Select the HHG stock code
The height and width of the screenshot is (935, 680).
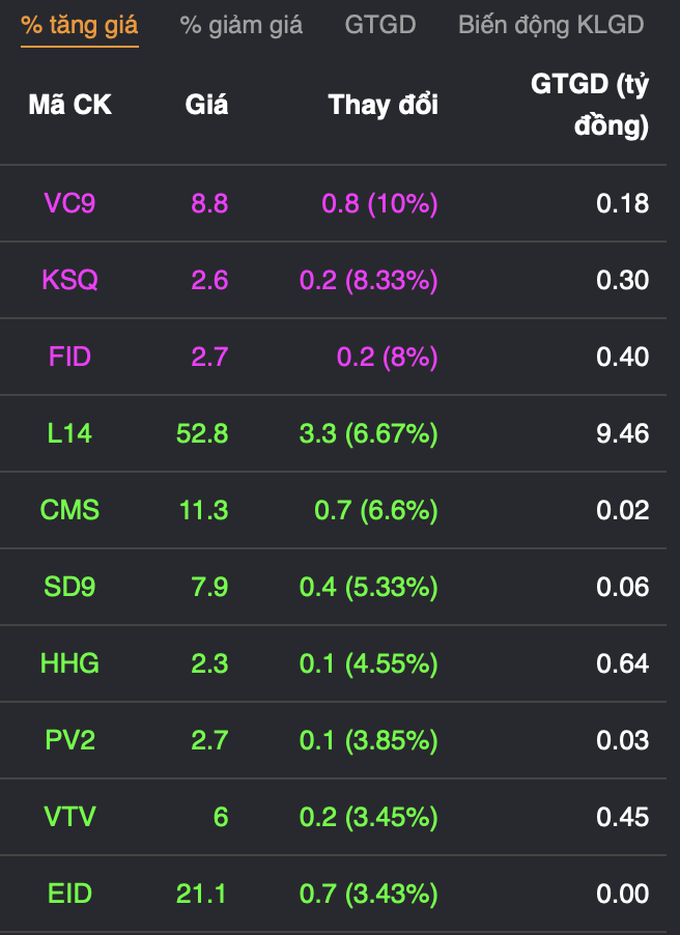pos(70,664)
